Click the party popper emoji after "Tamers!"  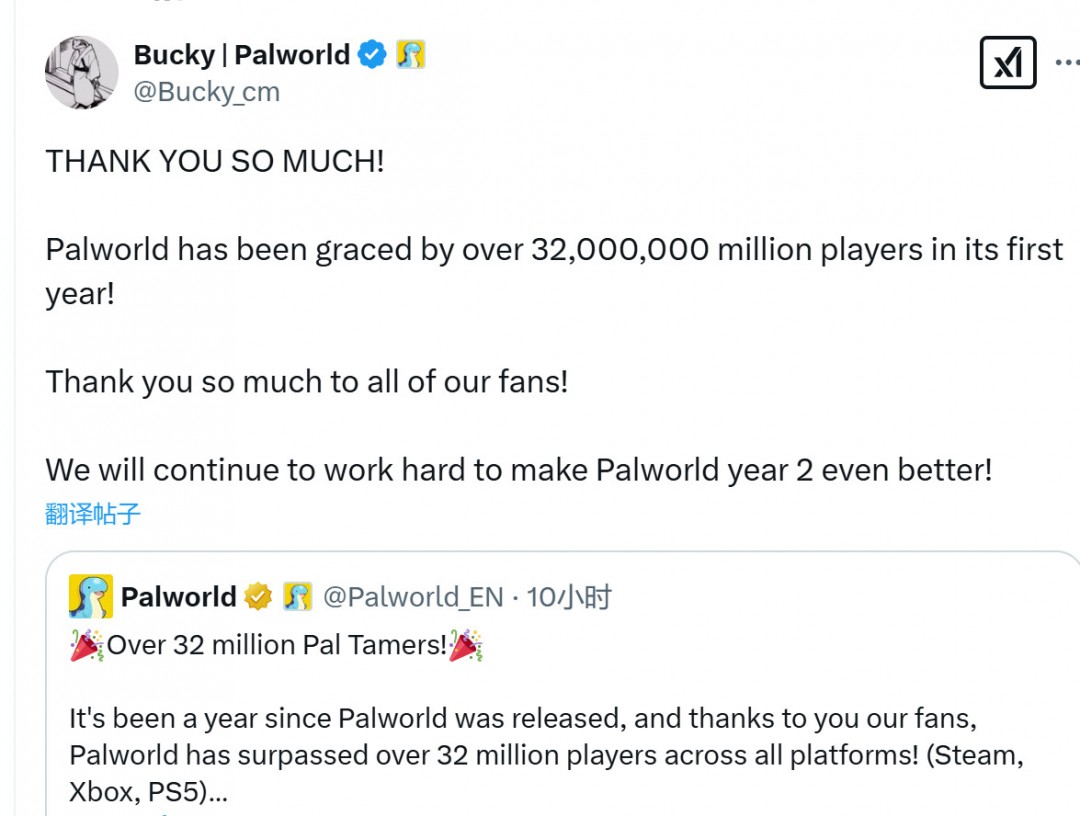pyautogui.click(x=465, y=646)
